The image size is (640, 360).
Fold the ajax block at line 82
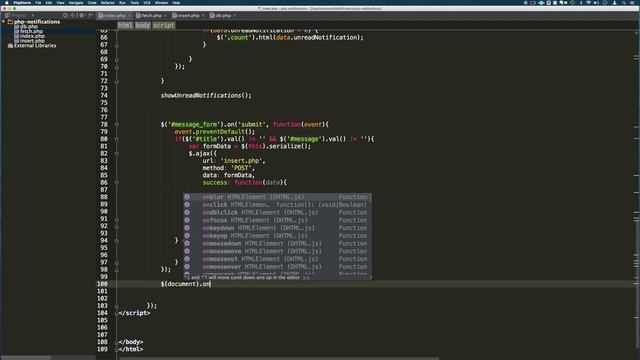pyautogui.click(x=117, y=153)
